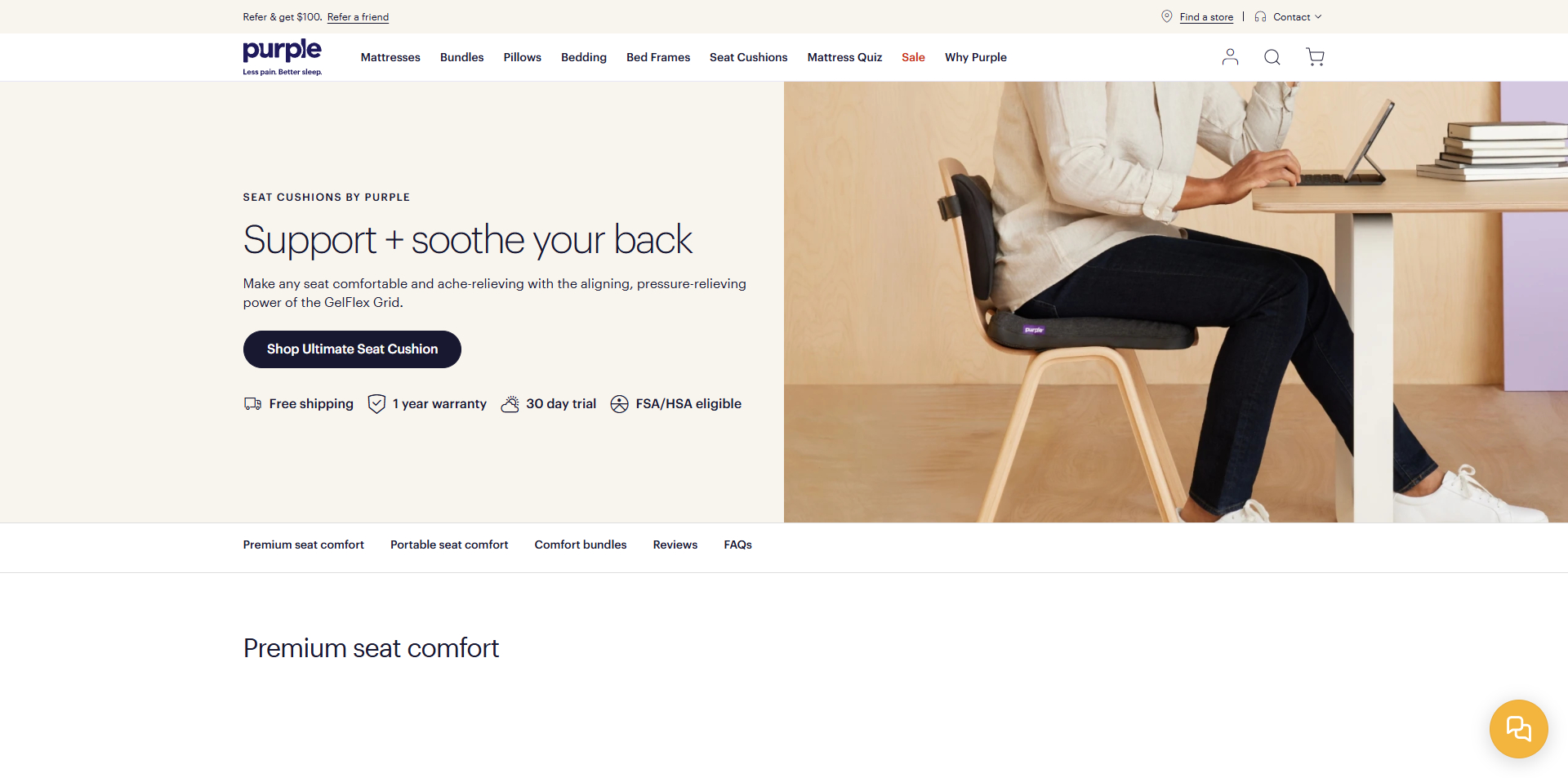
Task: Click the seat cushion hero image
Action: 1176,302
